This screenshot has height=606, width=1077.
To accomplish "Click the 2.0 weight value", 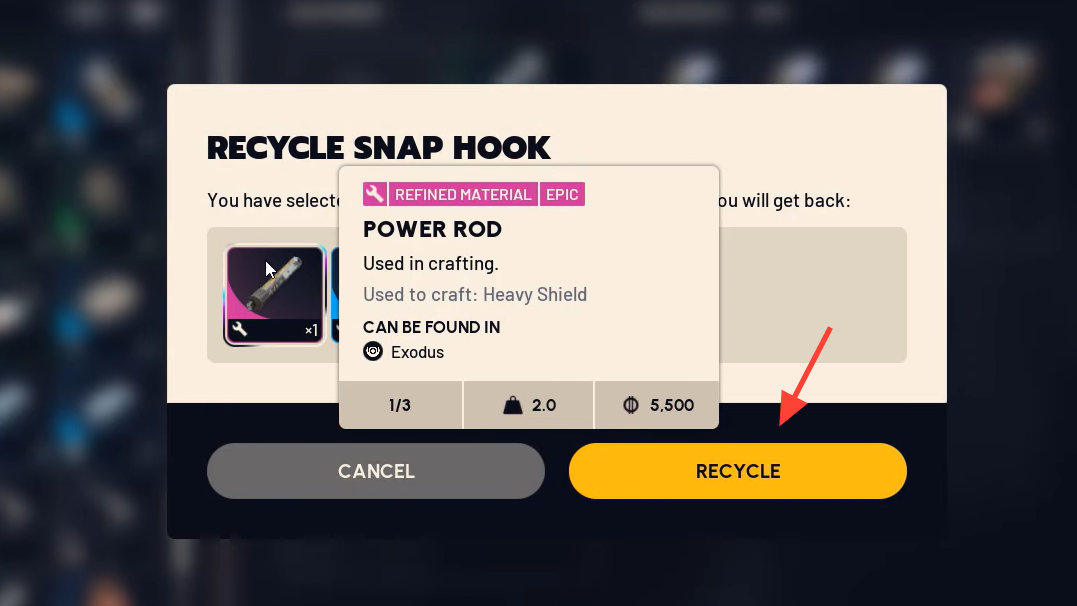I will [x=544, y=405].
